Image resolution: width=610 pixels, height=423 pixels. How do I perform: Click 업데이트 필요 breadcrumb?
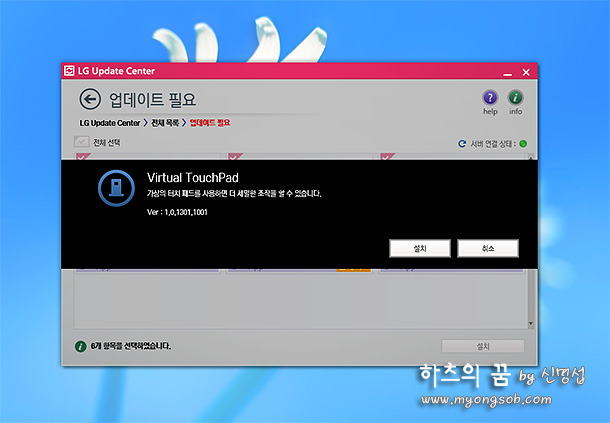[210, 123]
